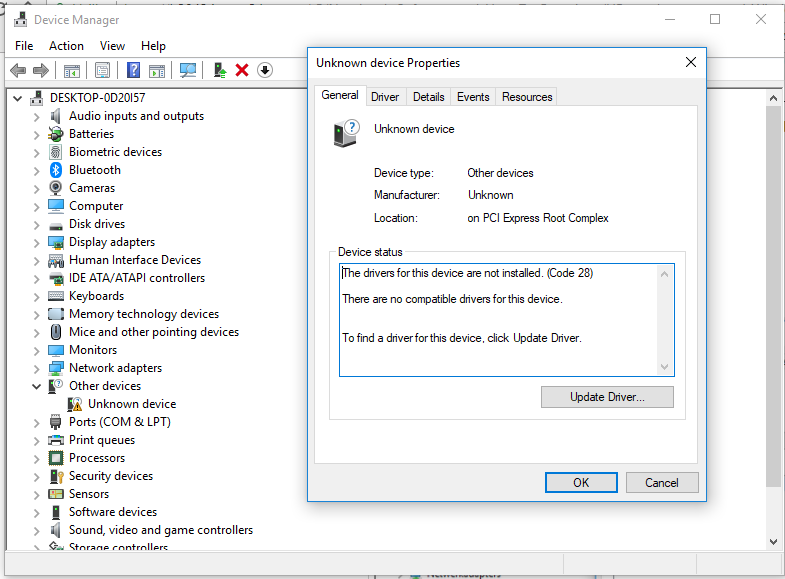The image size is (785, 579).
Task: Click the unknown device icon in Properties dialog
Action: (346, 133)
